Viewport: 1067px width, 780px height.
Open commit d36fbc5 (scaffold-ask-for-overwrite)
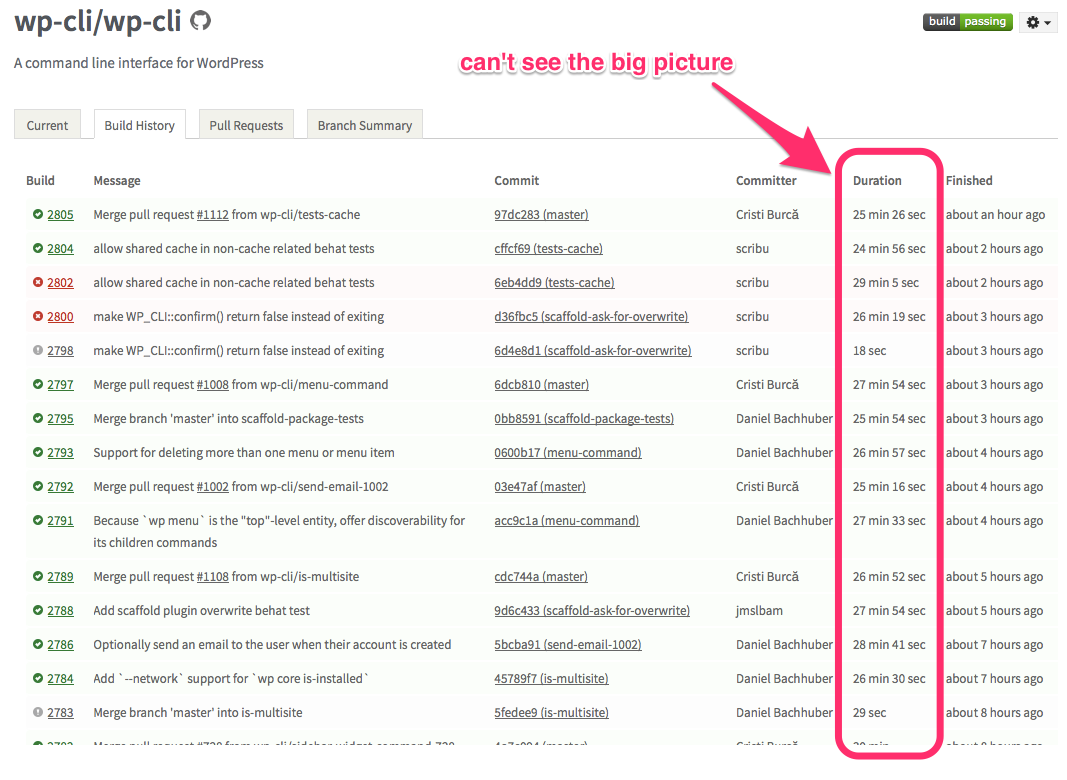click(x=591, y=317)
